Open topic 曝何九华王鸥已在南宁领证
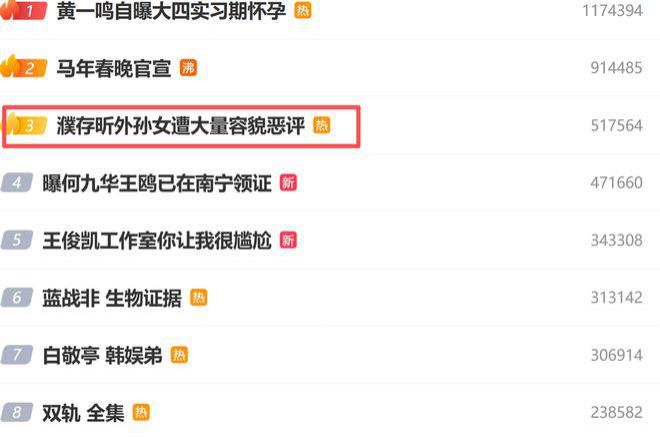Screen dimensions: 660x439 (x=157, y=183)
